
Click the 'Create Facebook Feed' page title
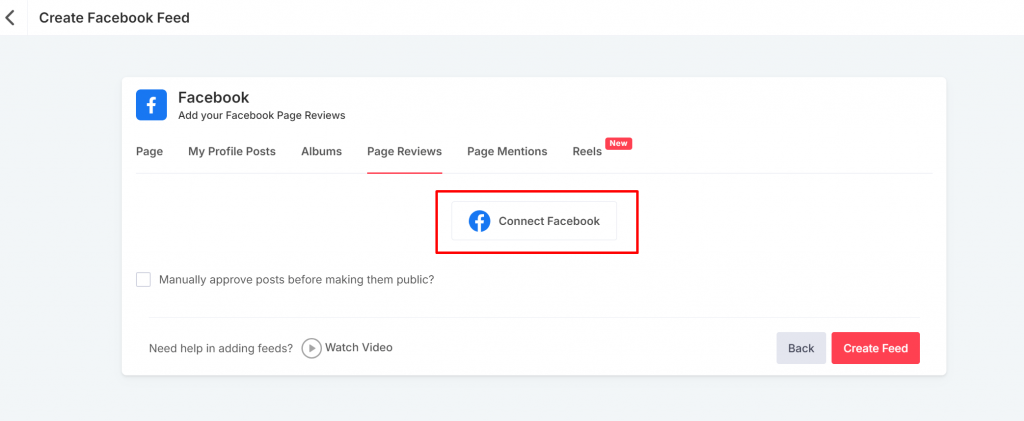click(x=114, y=18)
